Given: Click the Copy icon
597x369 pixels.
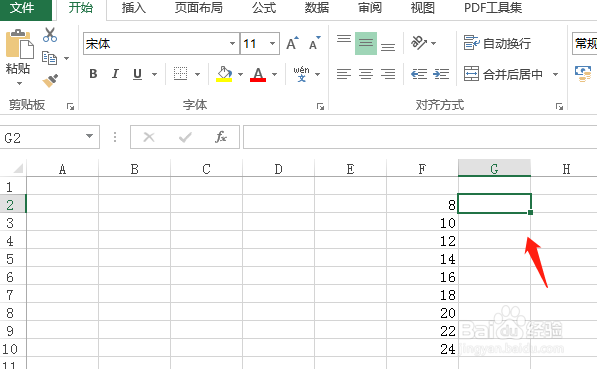Looking at the screenshot, I should click(49, 58).
